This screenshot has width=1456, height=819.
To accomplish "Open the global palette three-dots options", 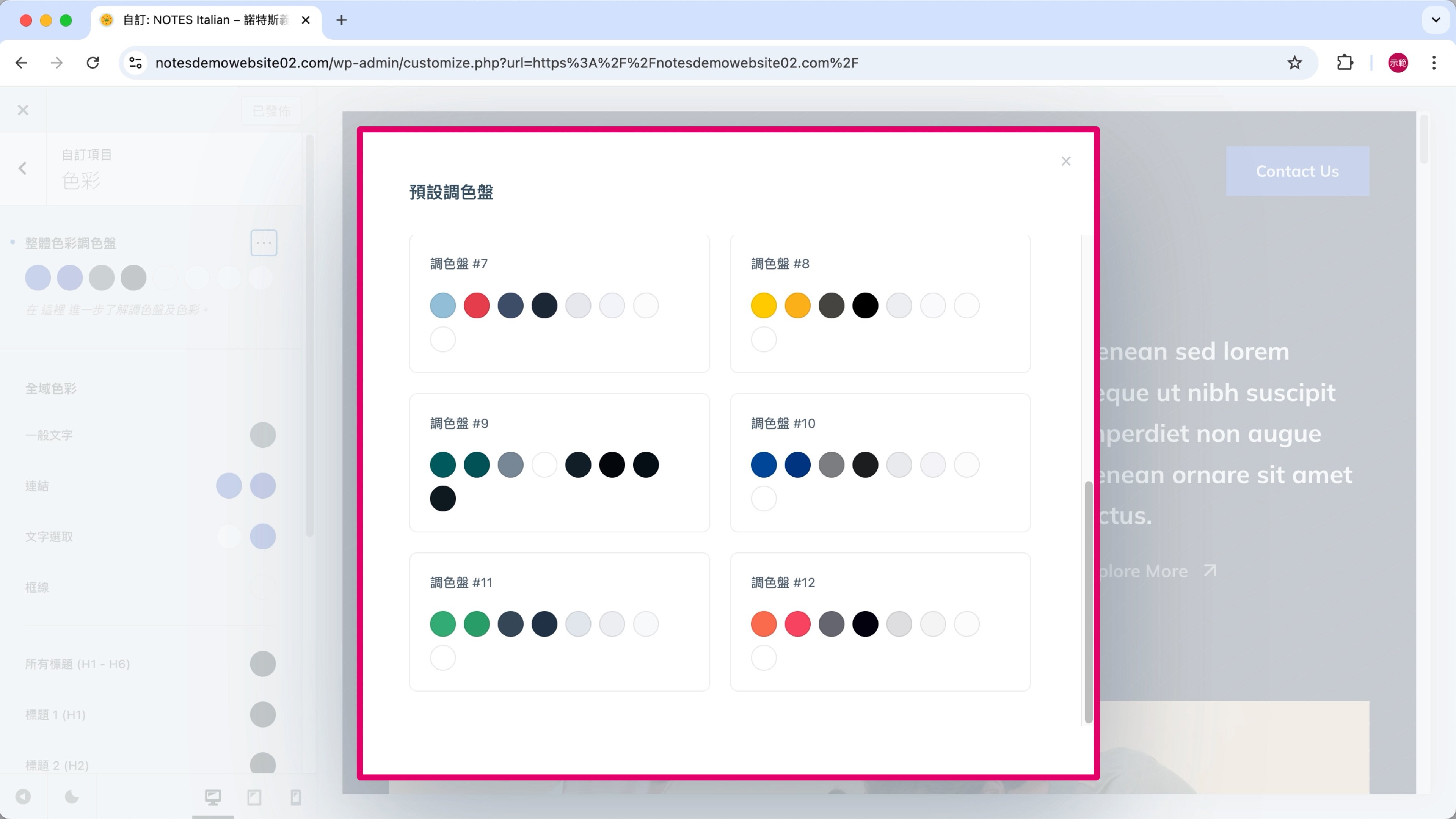I will (x=264, y=243).
